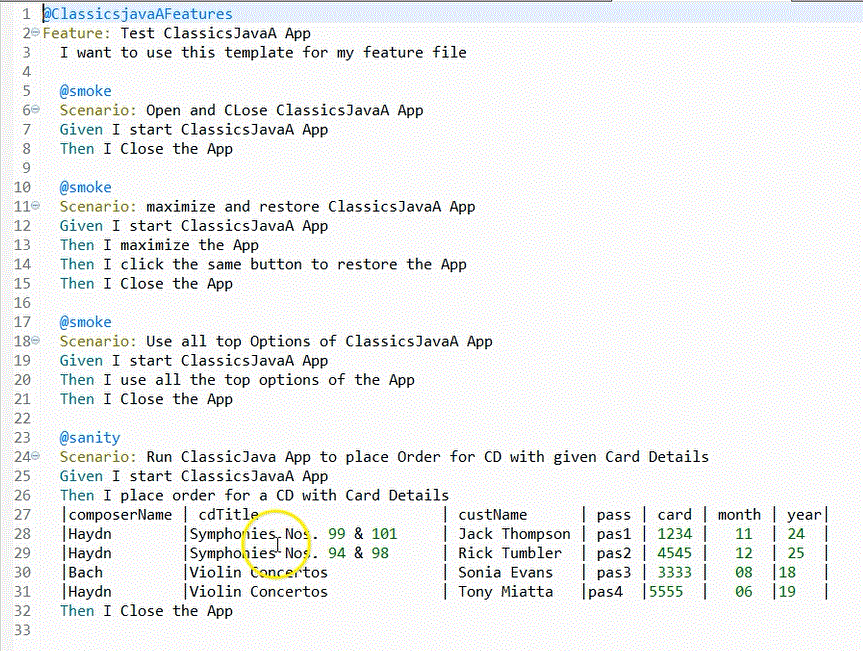Viewport: 863px width, 651px height.
Task: Click the custName column header
Action: 492,514
